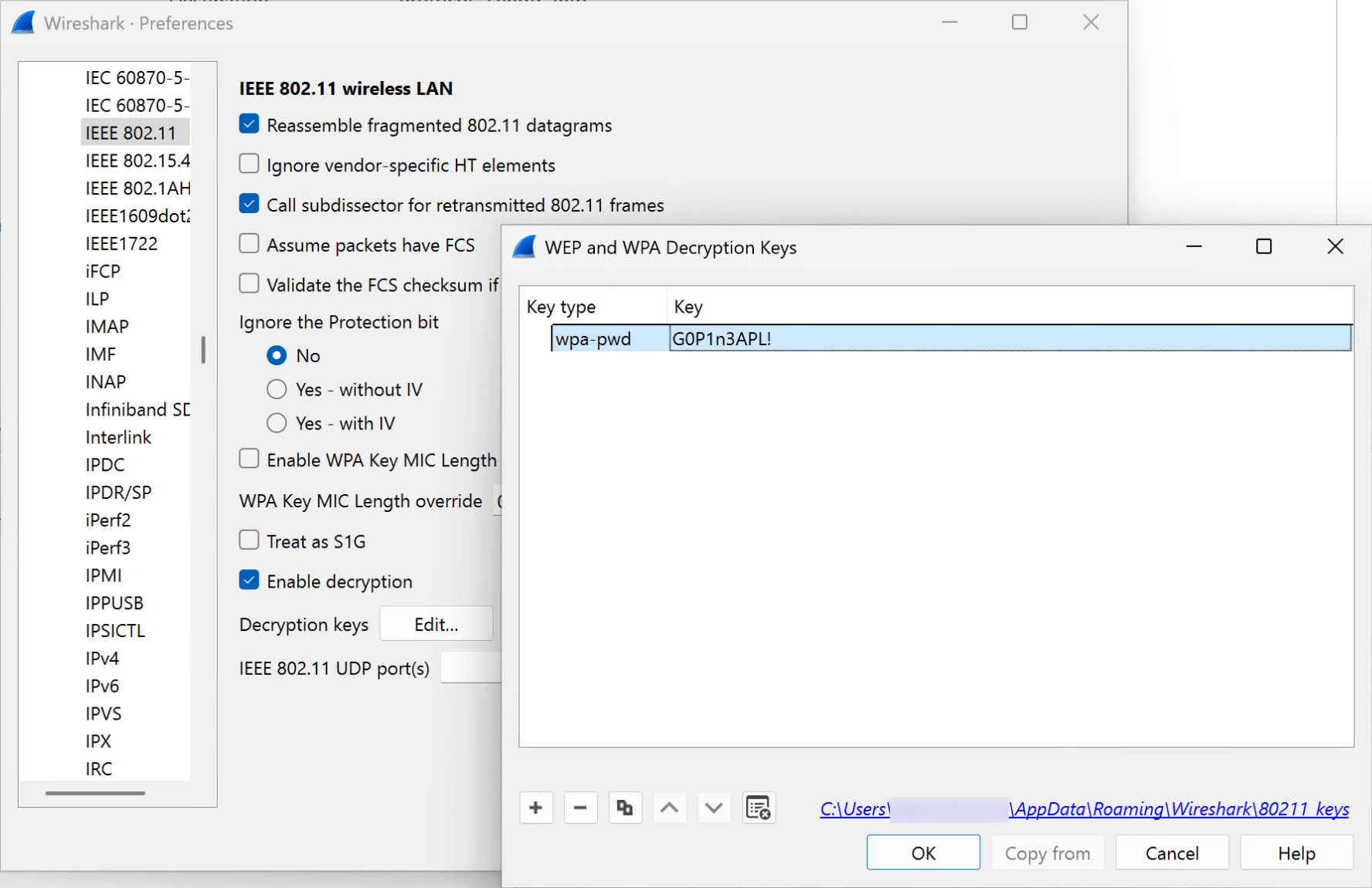Open the 80211_keys file path link
The width and height of the screenshot is (1372, 888).
pos(1084,808)
